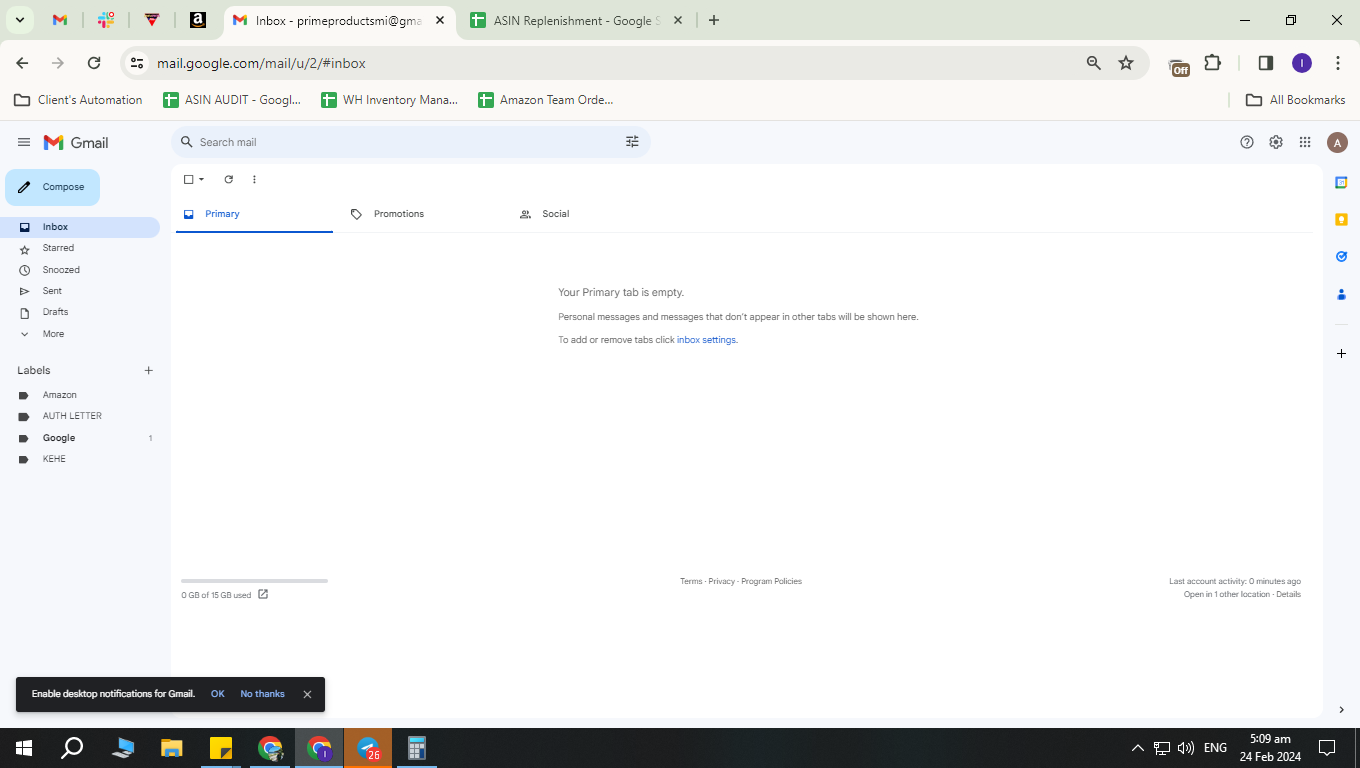Open ASIN AUDIT bookmark
This screenshot has width=1360, height=768.
coord(232,100)
